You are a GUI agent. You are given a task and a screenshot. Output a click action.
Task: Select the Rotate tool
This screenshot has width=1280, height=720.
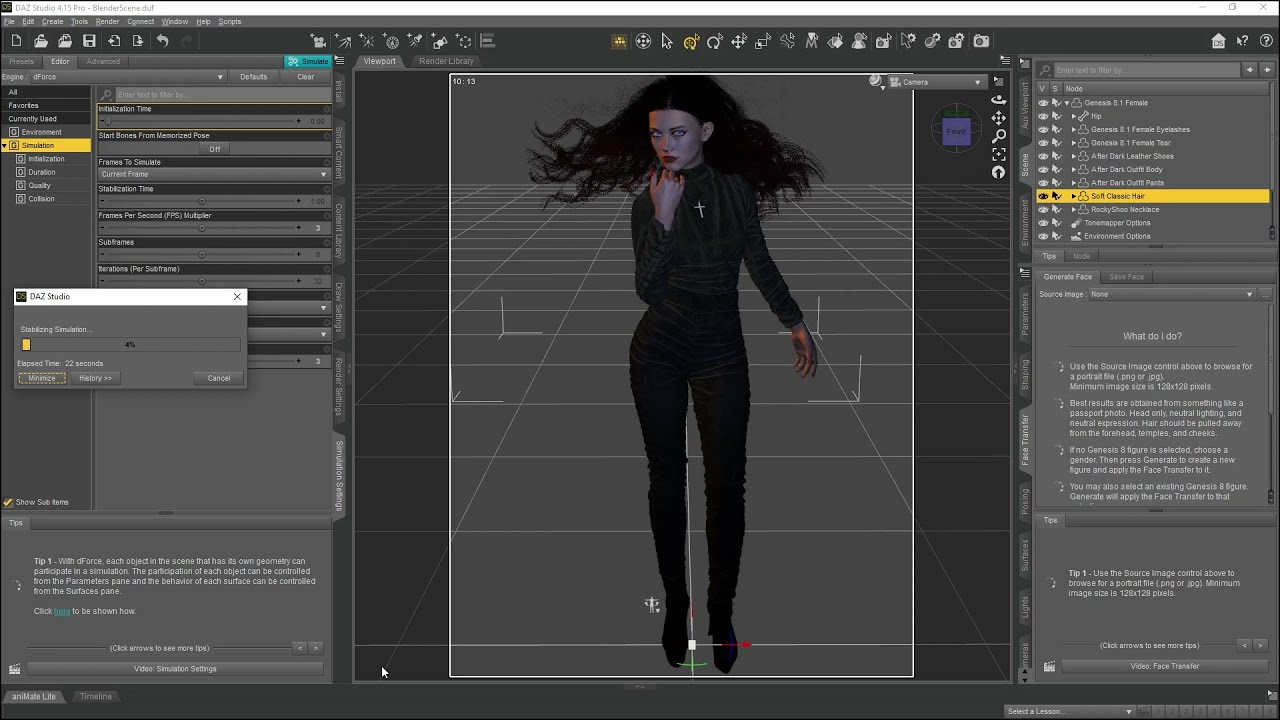(x=715, y=41)
